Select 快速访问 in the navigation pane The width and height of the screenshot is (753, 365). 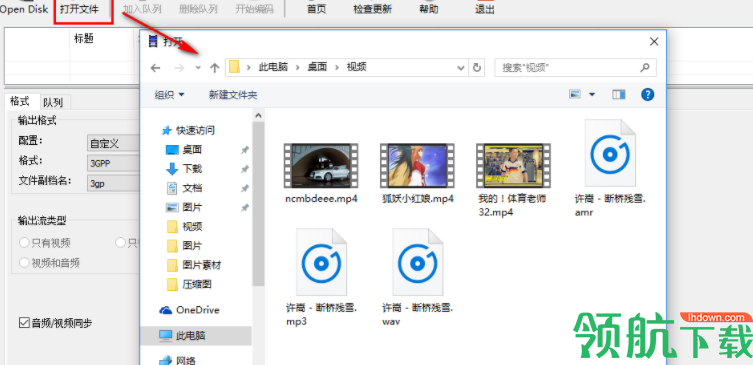coord(188,130)
